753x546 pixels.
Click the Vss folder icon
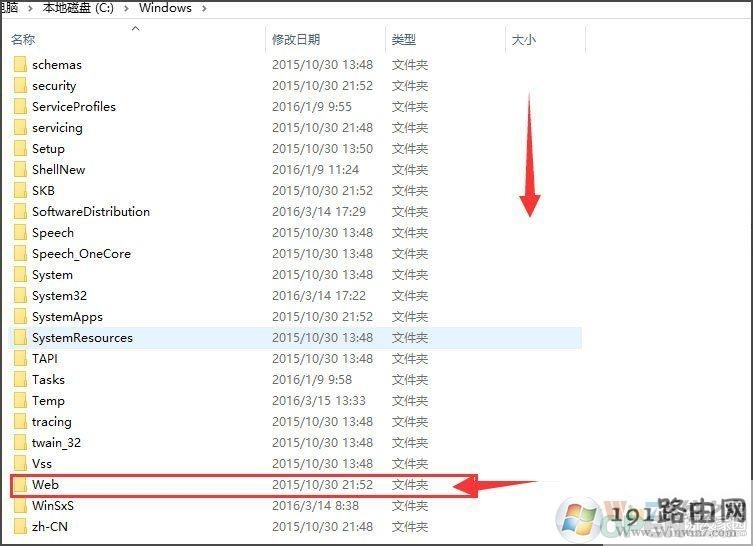tap(20, 464)
